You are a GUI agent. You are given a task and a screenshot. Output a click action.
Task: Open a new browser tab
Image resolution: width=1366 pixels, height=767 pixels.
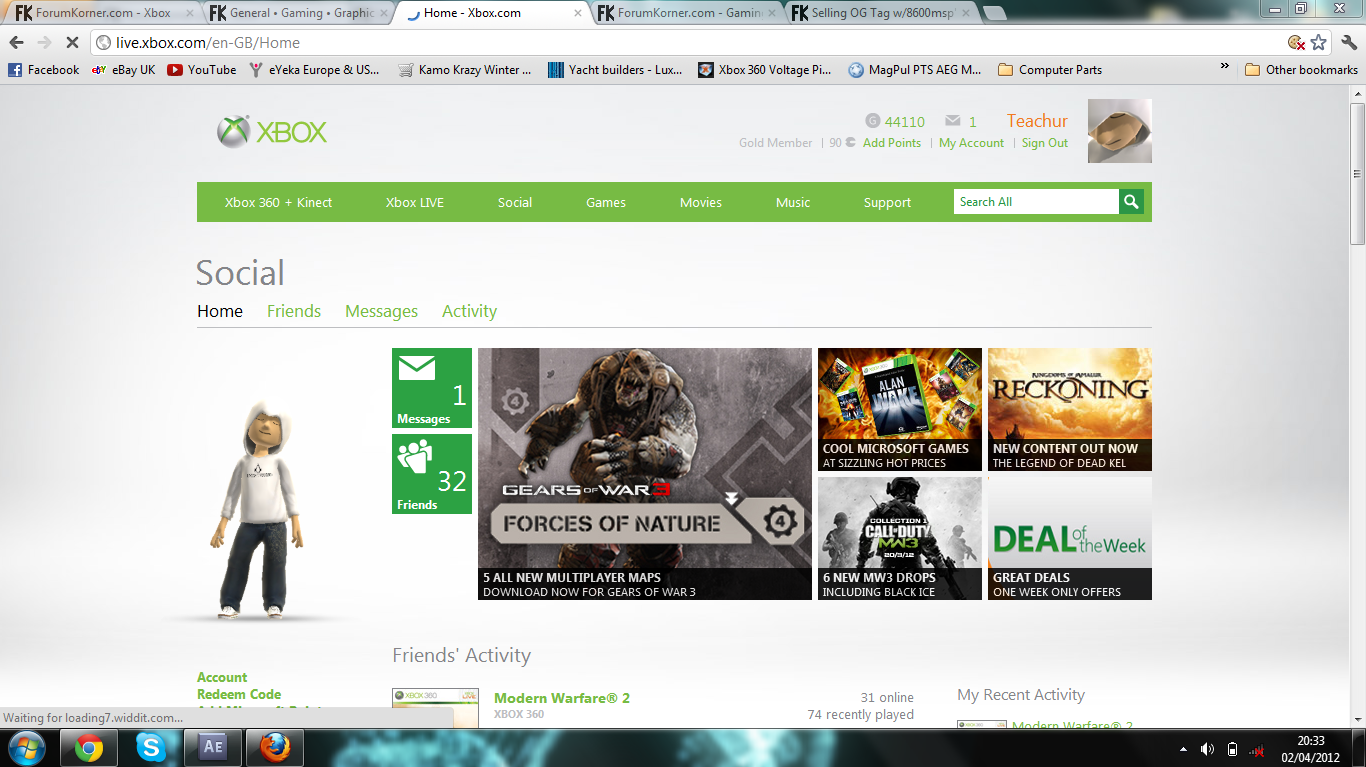coord(994,13)
